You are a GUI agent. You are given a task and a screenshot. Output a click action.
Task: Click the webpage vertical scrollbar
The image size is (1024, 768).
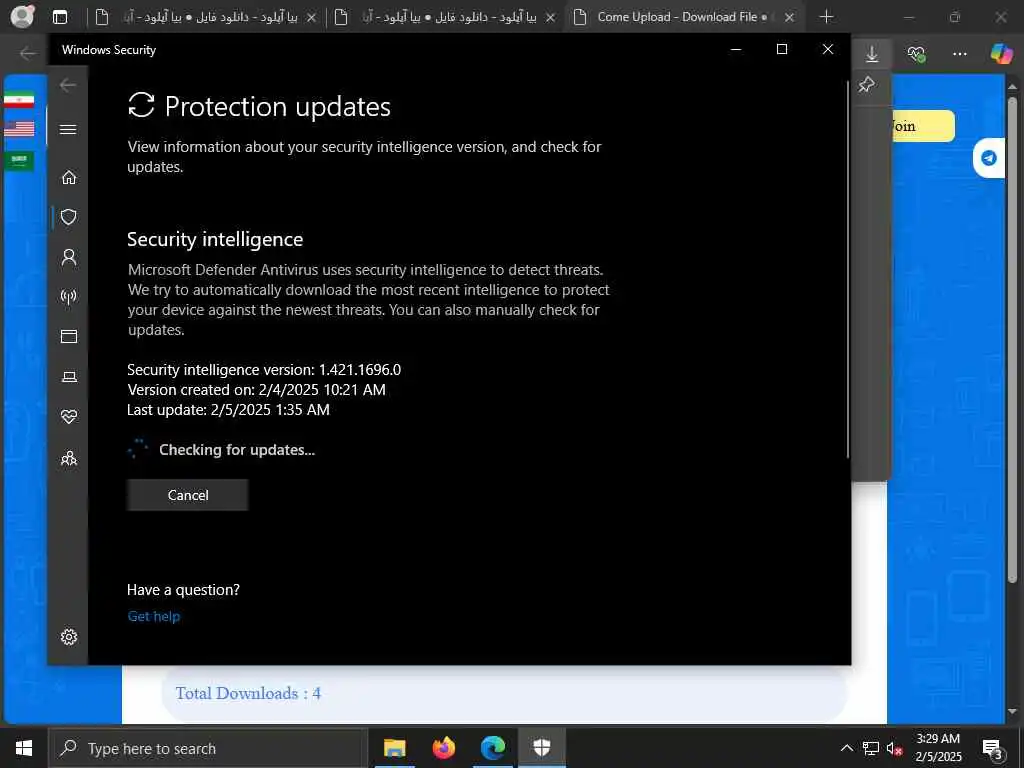(1012, 340)
